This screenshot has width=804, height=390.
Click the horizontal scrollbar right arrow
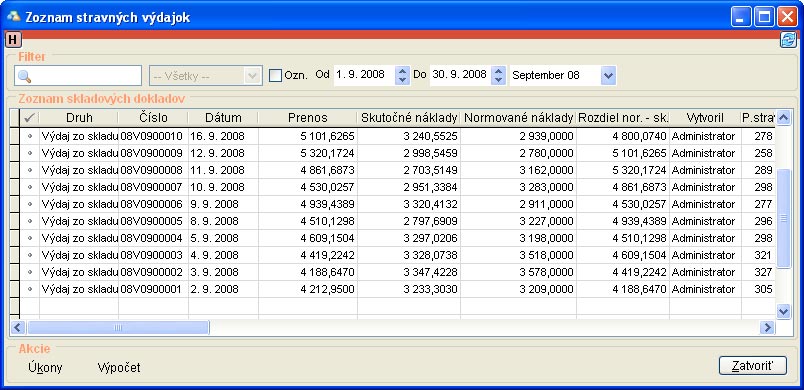(x=767, y=327)
